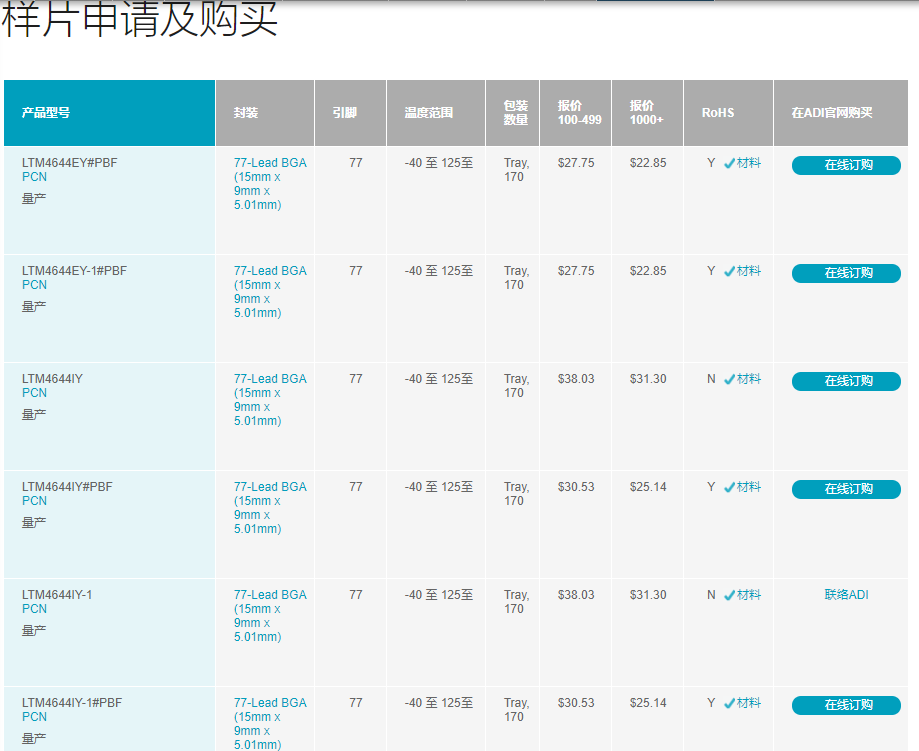Screen dimensions: 919x751
Task: Click the checkmark 材料 link for LTM4644IY-1
Action: [742, 594]
